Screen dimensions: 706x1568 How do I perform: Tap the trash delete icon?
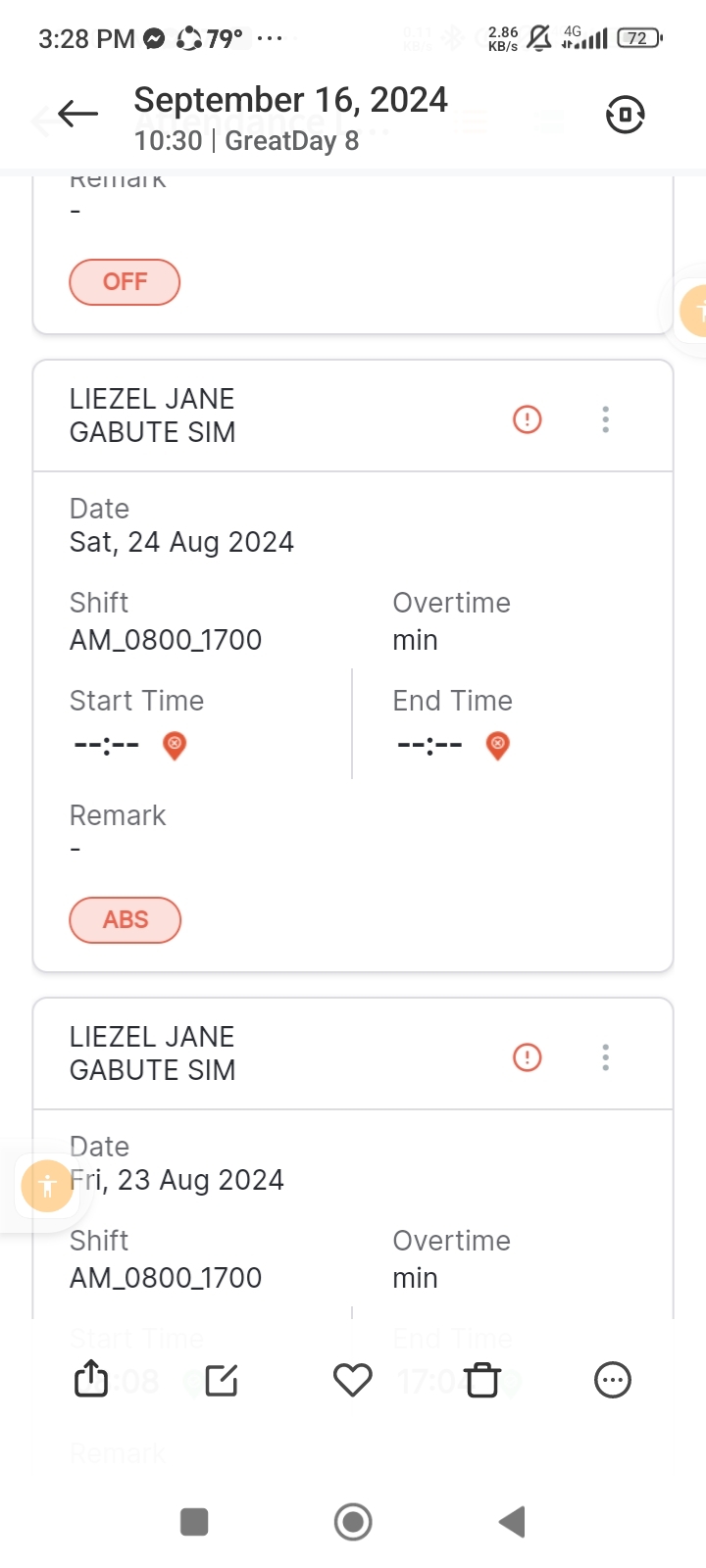click(x=482, y=1380)
